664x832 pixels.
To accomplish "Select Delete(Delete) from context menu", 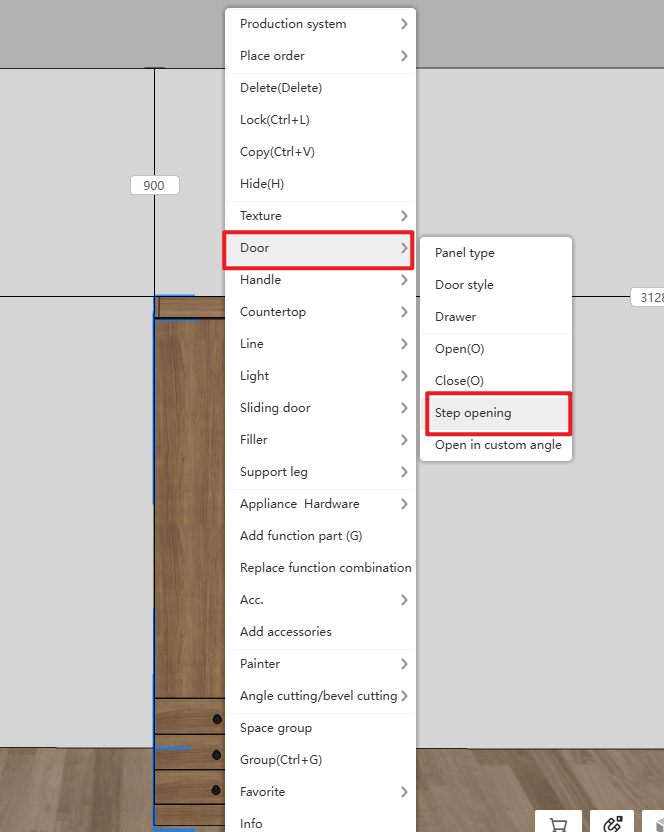I will point(281,88).
